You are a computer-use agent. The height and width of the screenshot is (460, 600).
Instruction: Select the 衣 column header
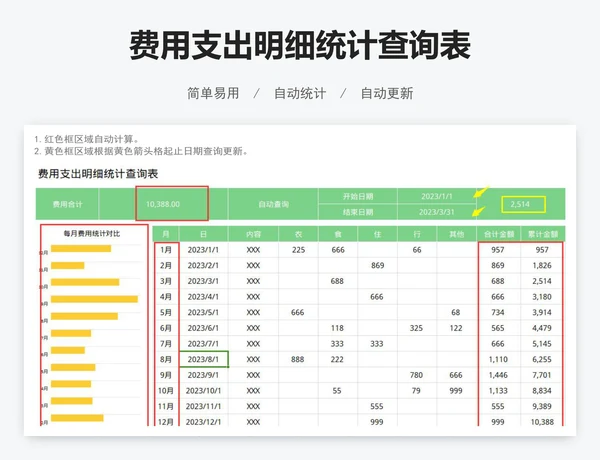click(x=298, y=234)
